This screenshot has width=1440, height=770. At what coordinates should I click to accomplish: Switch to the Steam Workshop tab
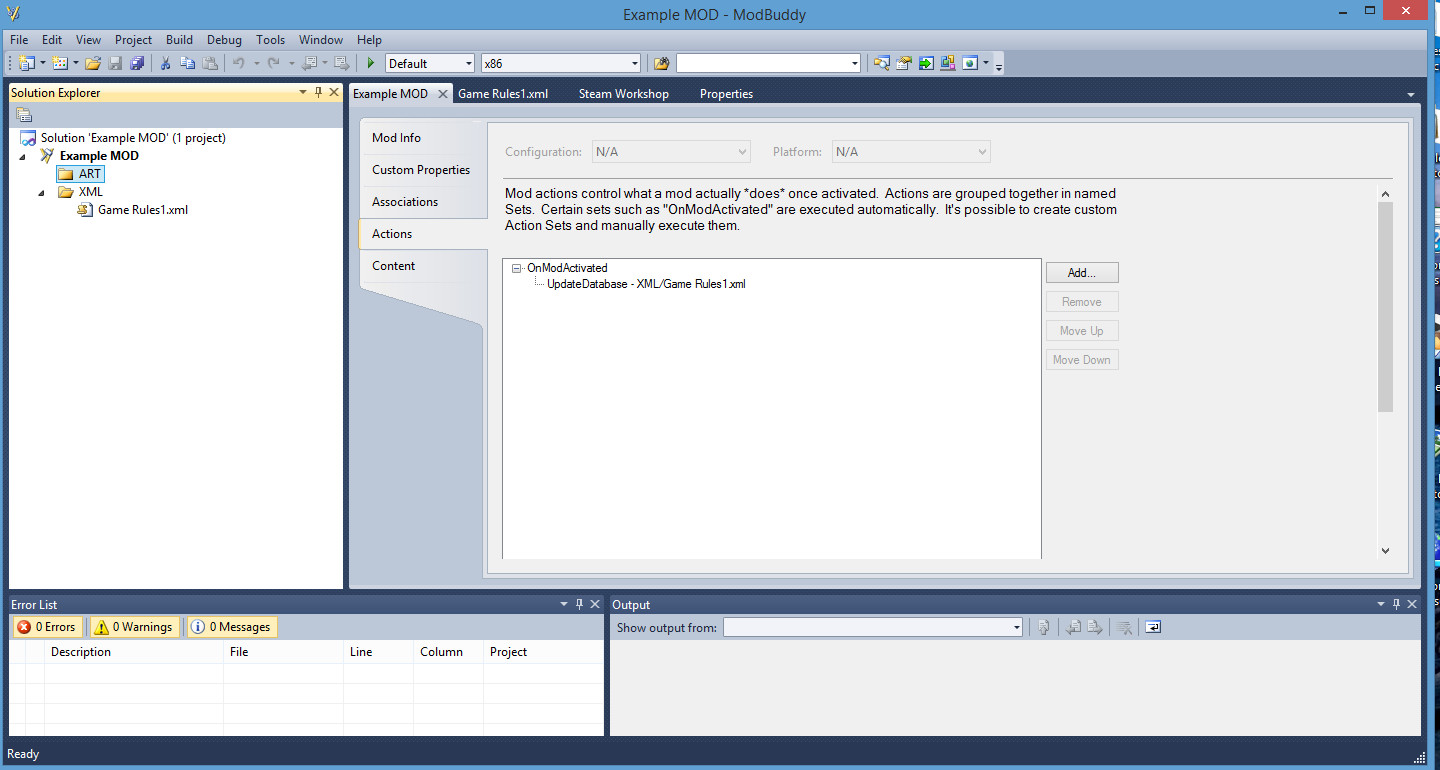(624, 94)
